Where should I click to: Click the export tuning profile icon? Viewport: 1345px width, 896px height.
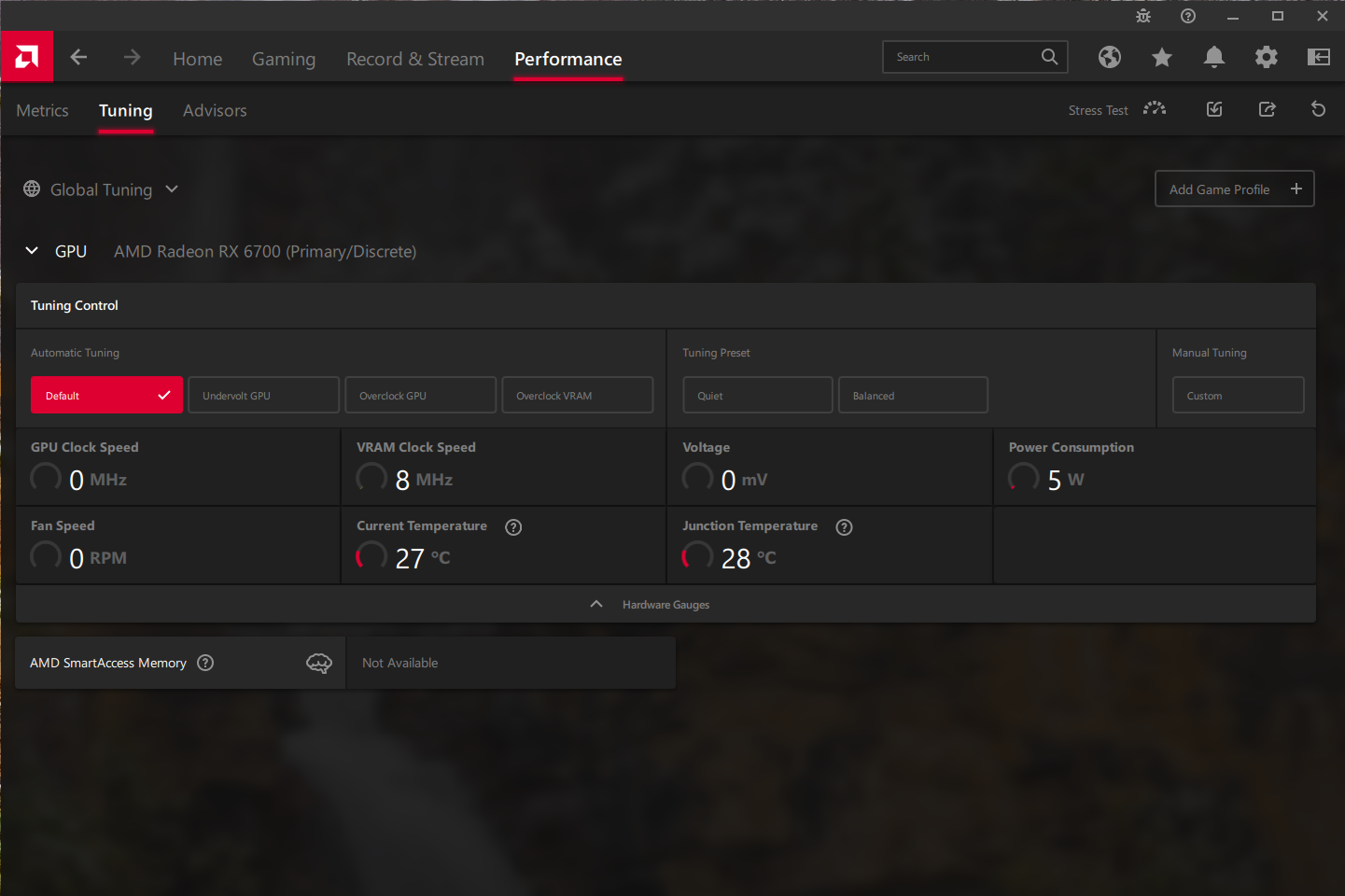[1267, 109]
